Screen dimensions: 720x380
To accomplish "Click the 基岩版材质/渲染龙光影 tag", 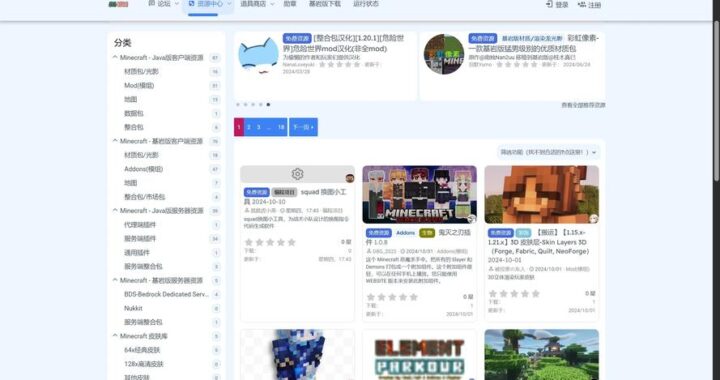I will (532, 39).
